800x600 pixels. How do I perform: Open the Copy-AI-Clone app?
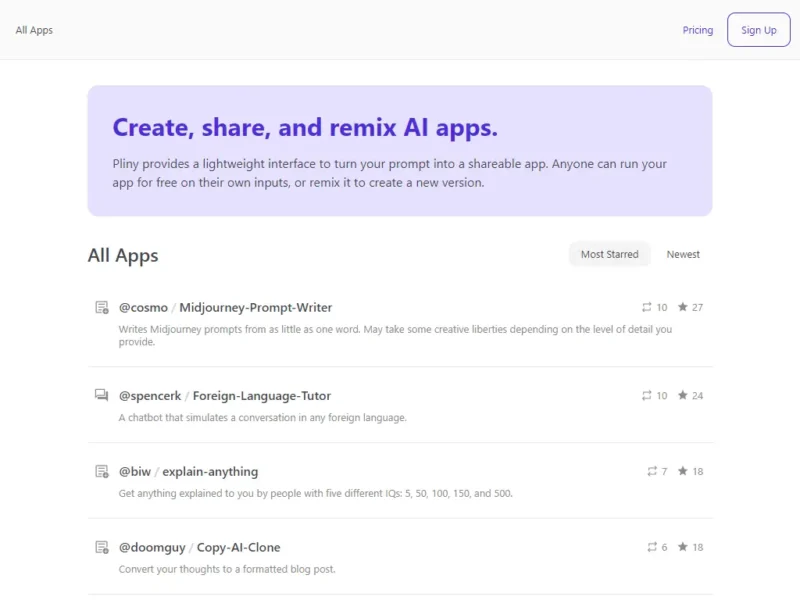238,547
